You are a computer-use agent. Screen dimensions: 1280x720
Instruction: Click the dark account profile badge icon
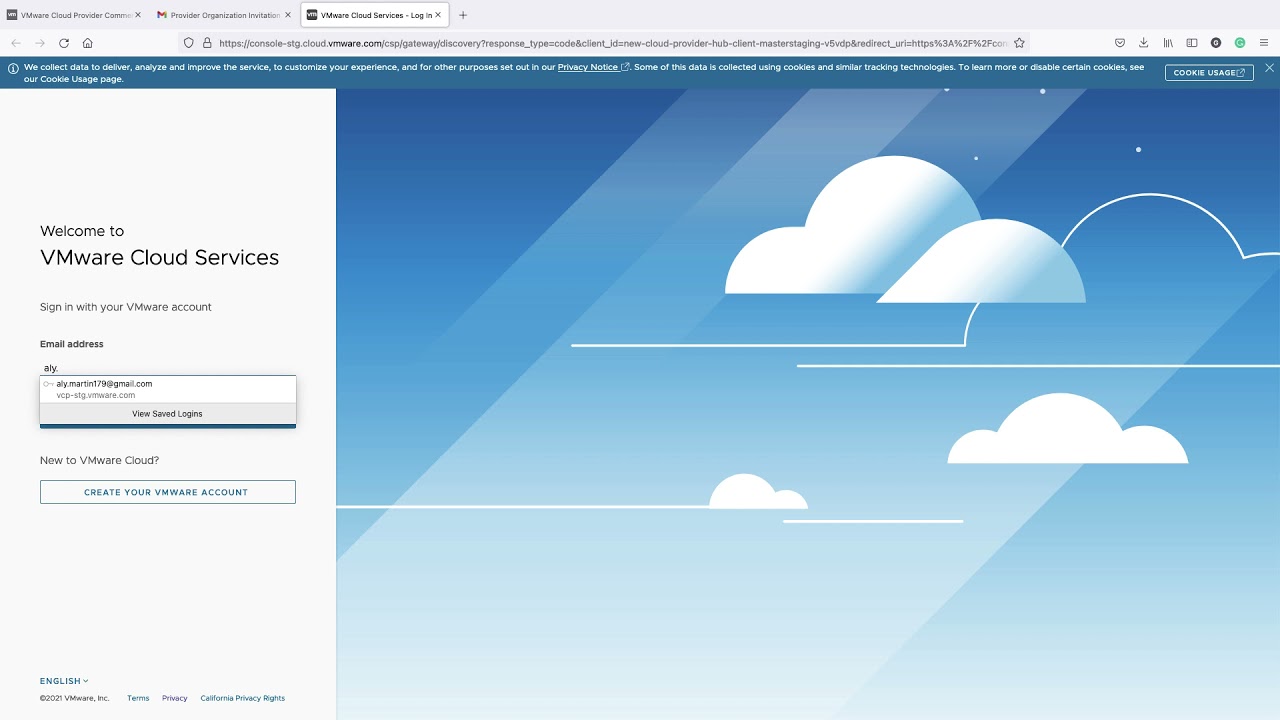coord(1216,43)
